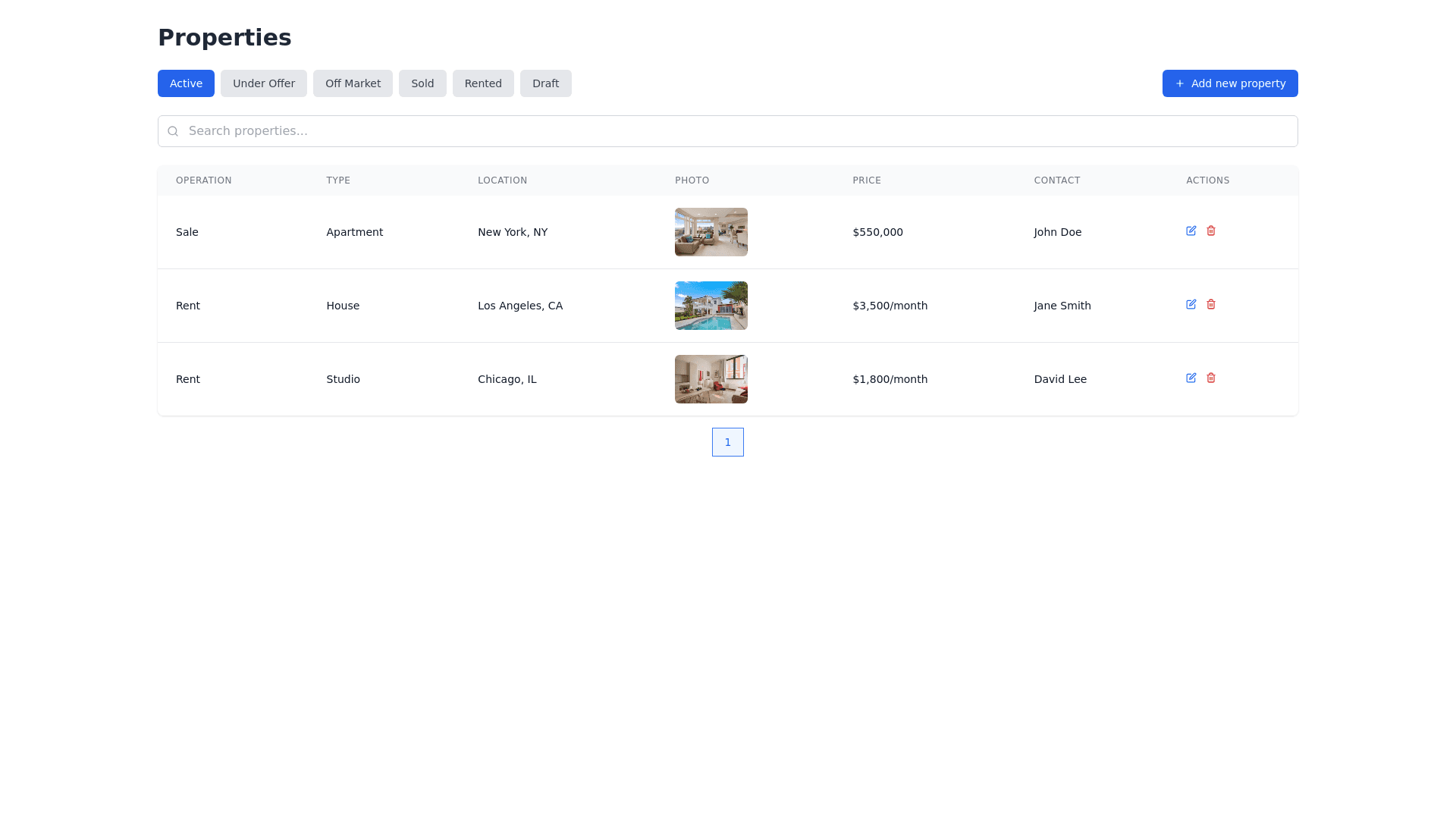This screenshot has height=819, width=1456.
Task: Open the Draft properties tab
Action: pos(545,83)
